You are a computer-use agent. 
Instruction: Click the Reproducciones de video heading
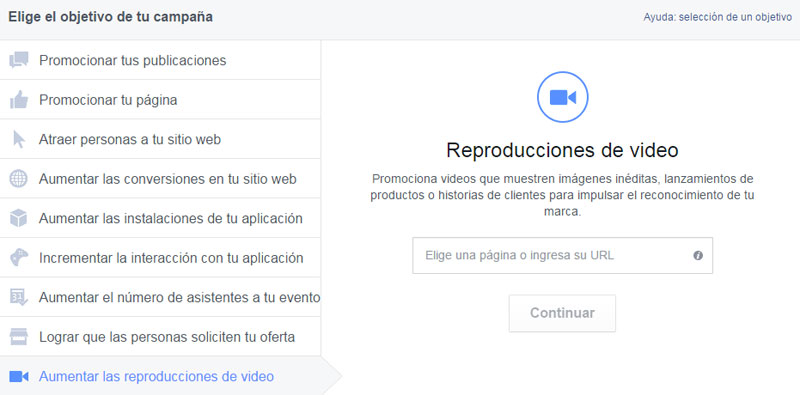pos(562,150)
